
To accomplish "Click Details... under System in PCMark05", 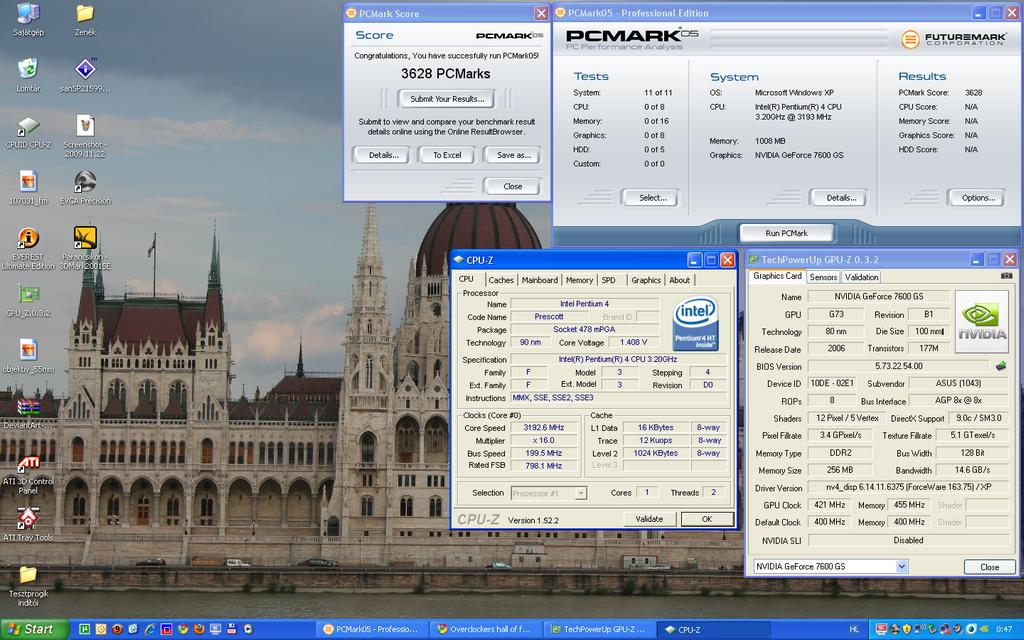I will click(841, 197).
